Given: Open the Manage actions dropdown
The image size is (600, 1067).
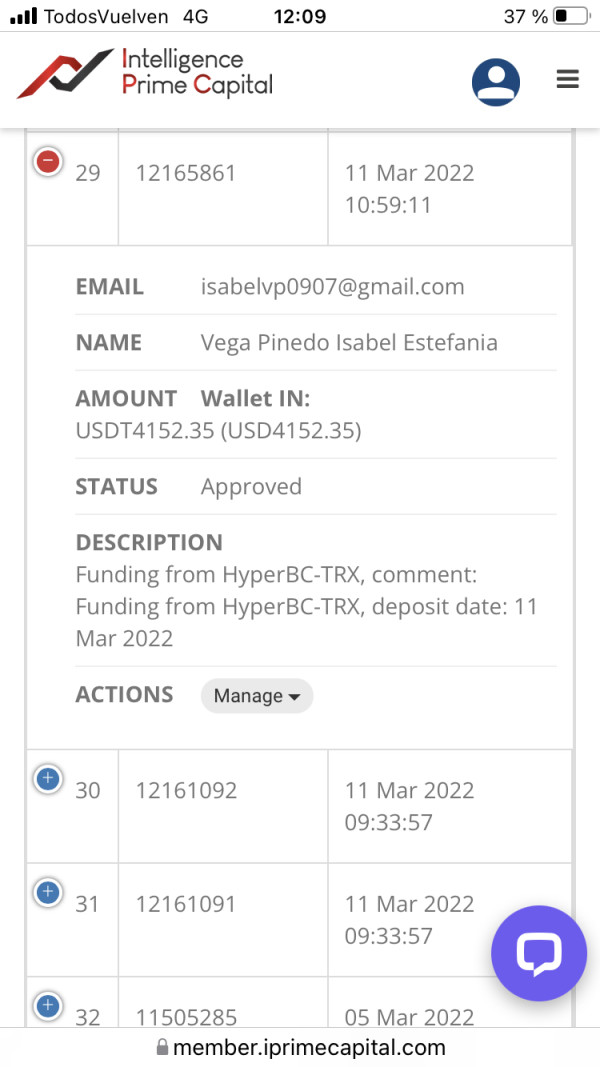Looking at the screenshot, I should [257, 696].
